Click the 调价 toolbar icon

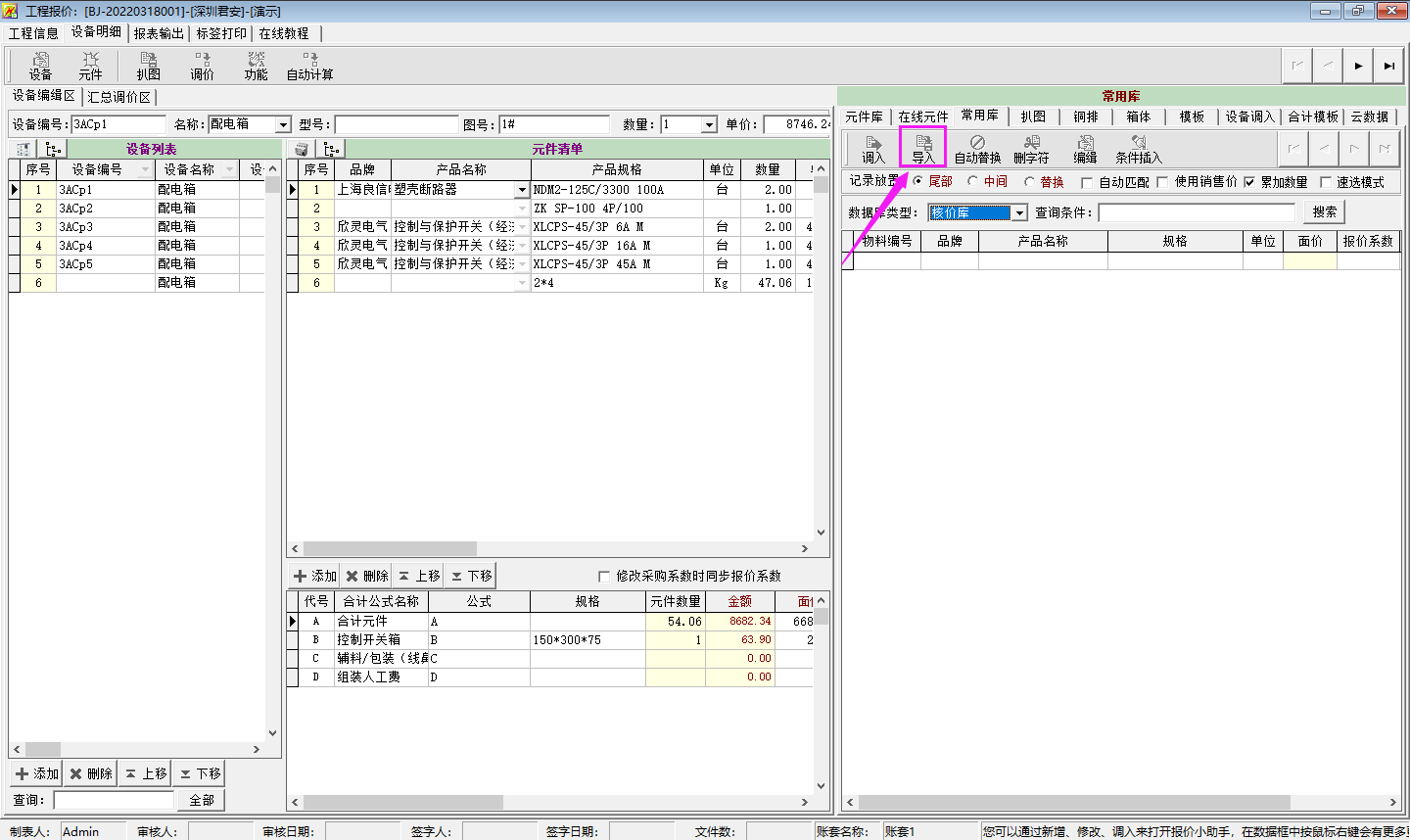pyautogui.click(x=202, y=66)
